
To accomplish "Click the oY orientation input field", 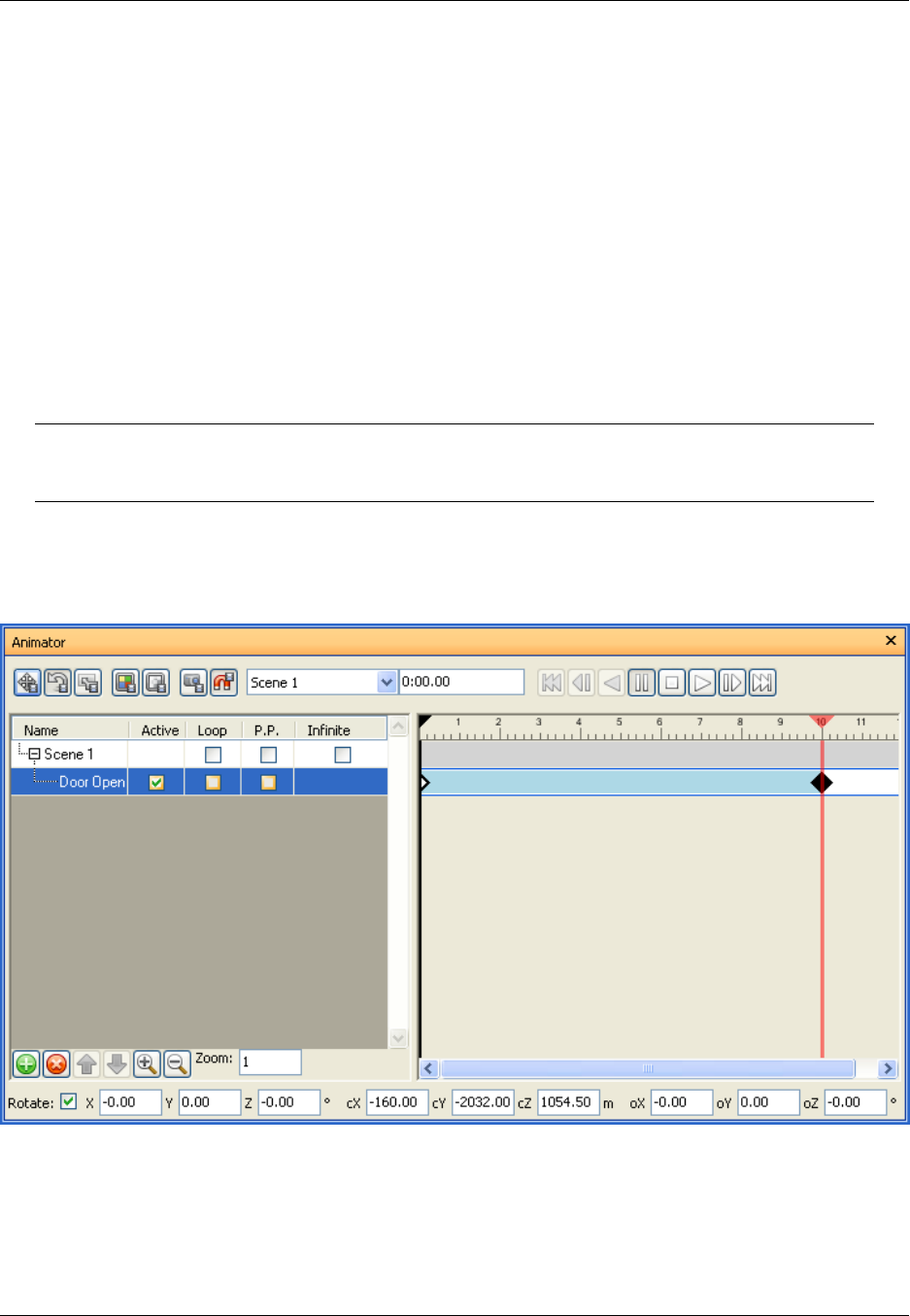I will [x=768, y=1102].
